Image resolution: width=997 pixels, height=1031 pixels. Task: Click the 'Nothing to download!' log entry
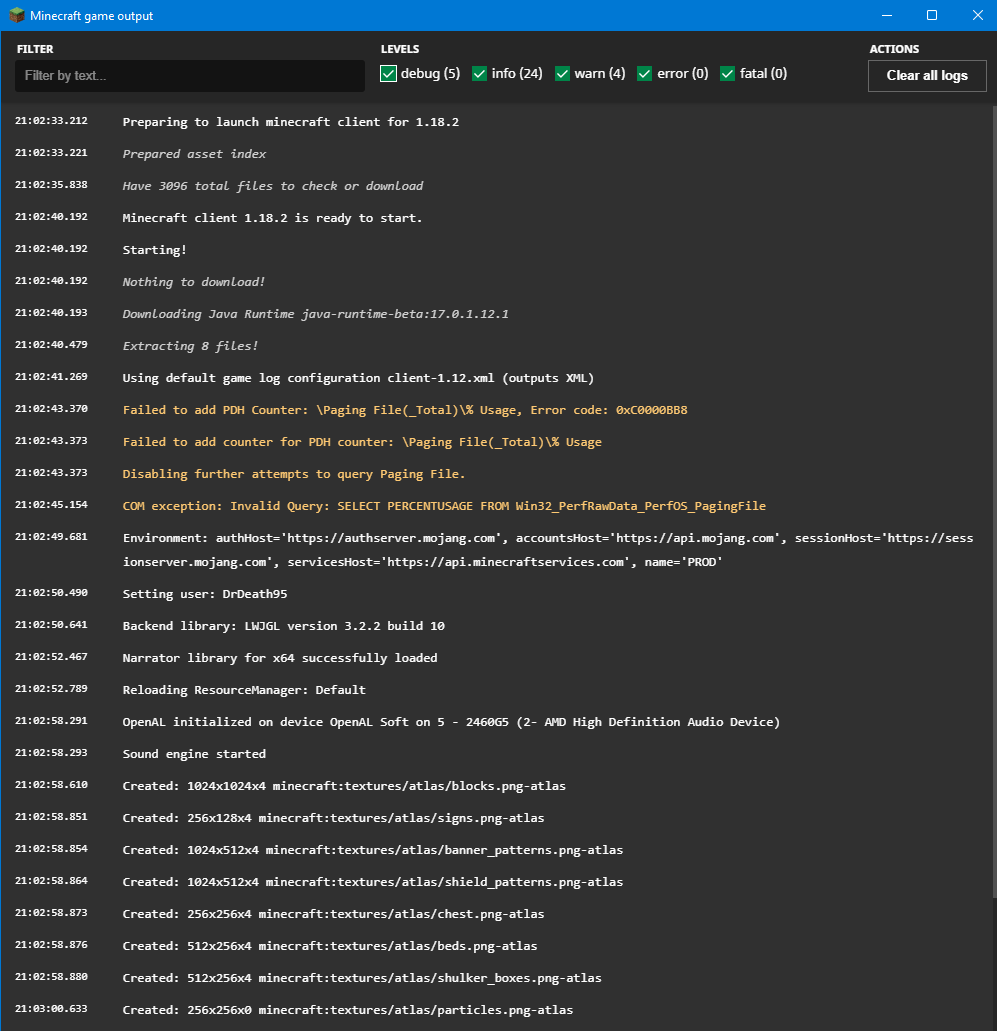pyautogui.click(x=194, y=282)
